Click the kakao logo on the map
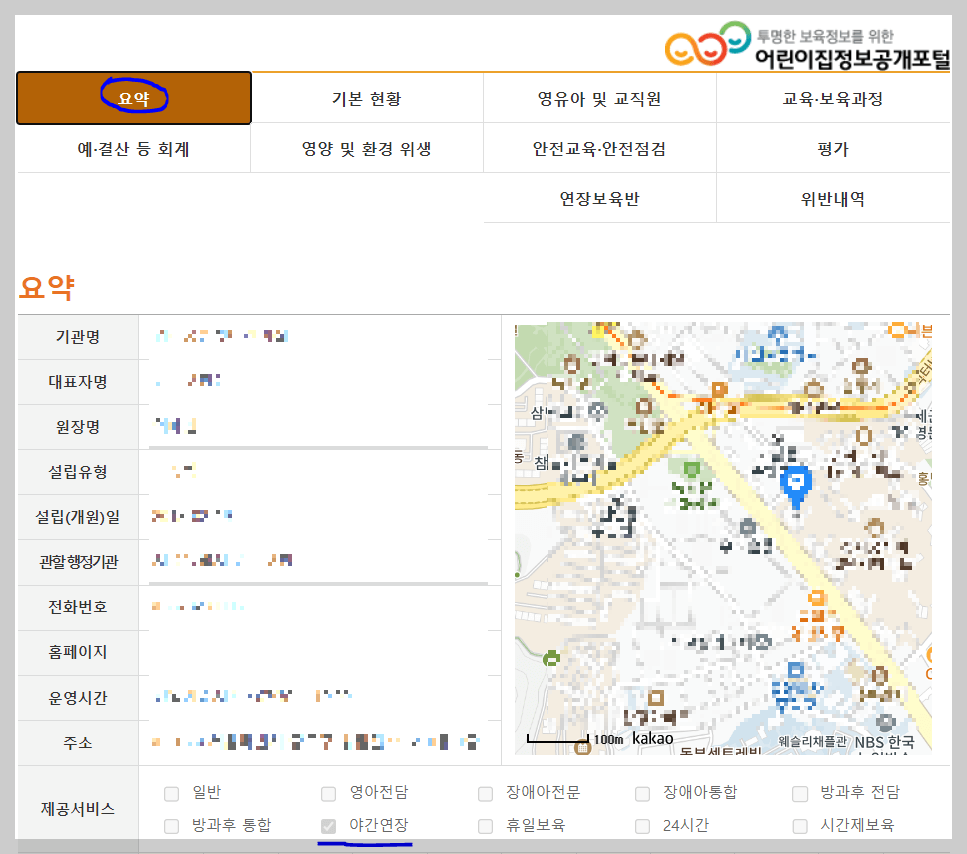This screenshot has width=967, height=854. click(652, 737)
